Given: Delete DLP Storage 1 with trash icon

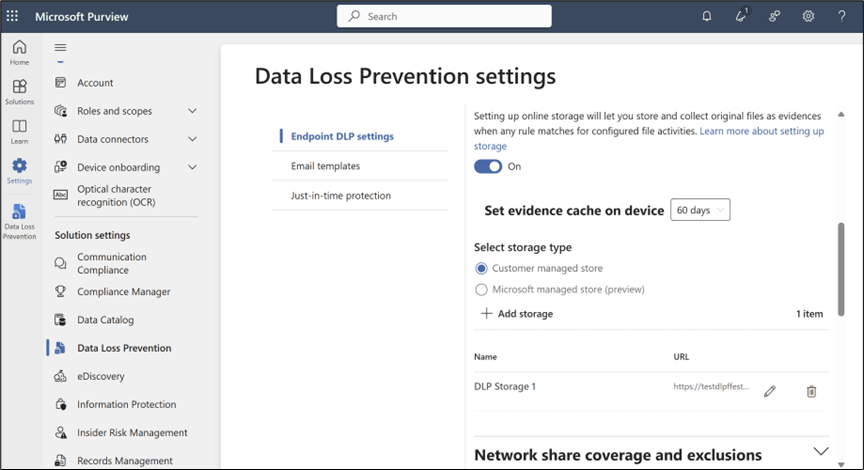Looking at the screenshot, I should tap(811, 391).
